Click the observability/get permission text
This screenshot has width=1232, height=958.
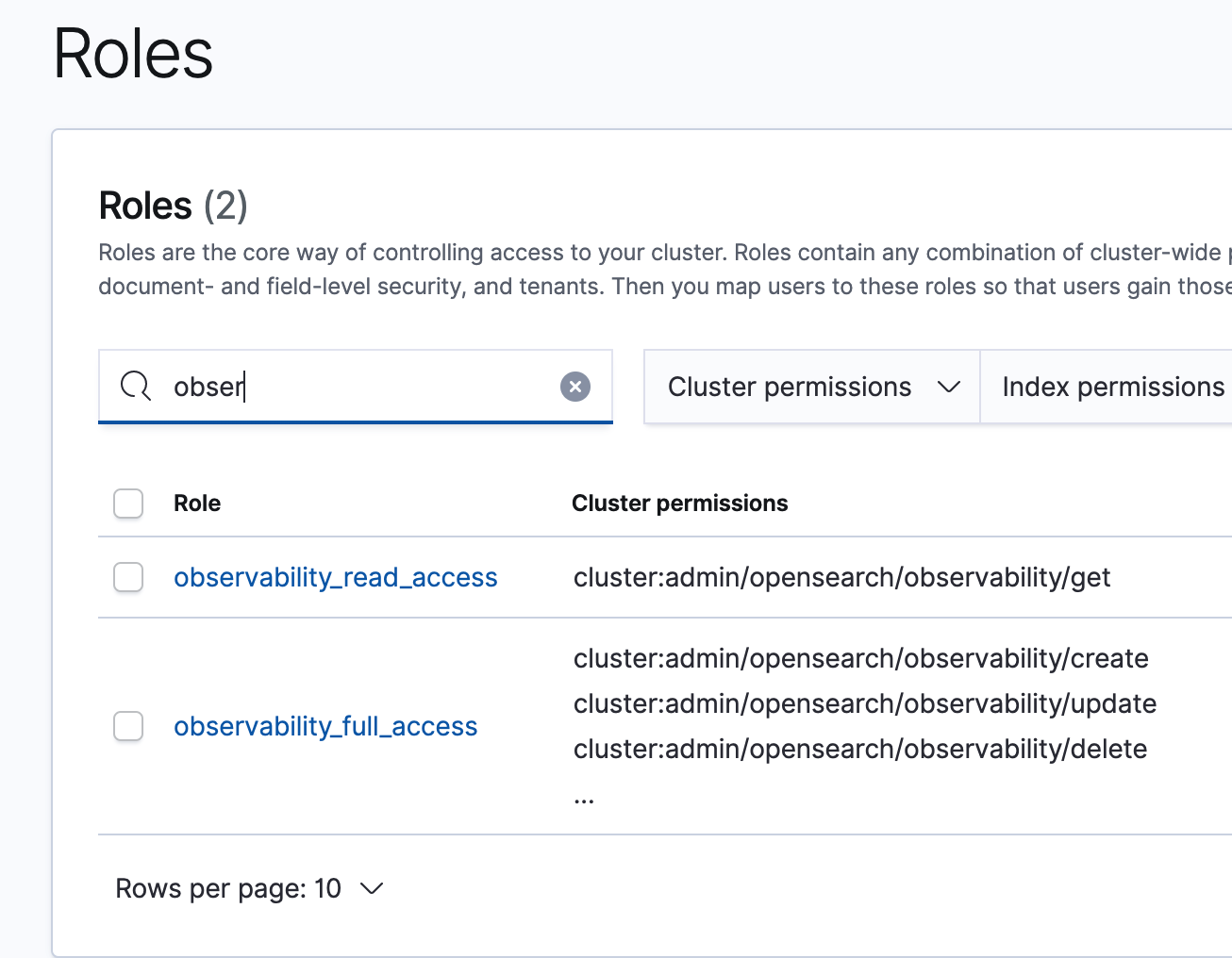(842, 577)
